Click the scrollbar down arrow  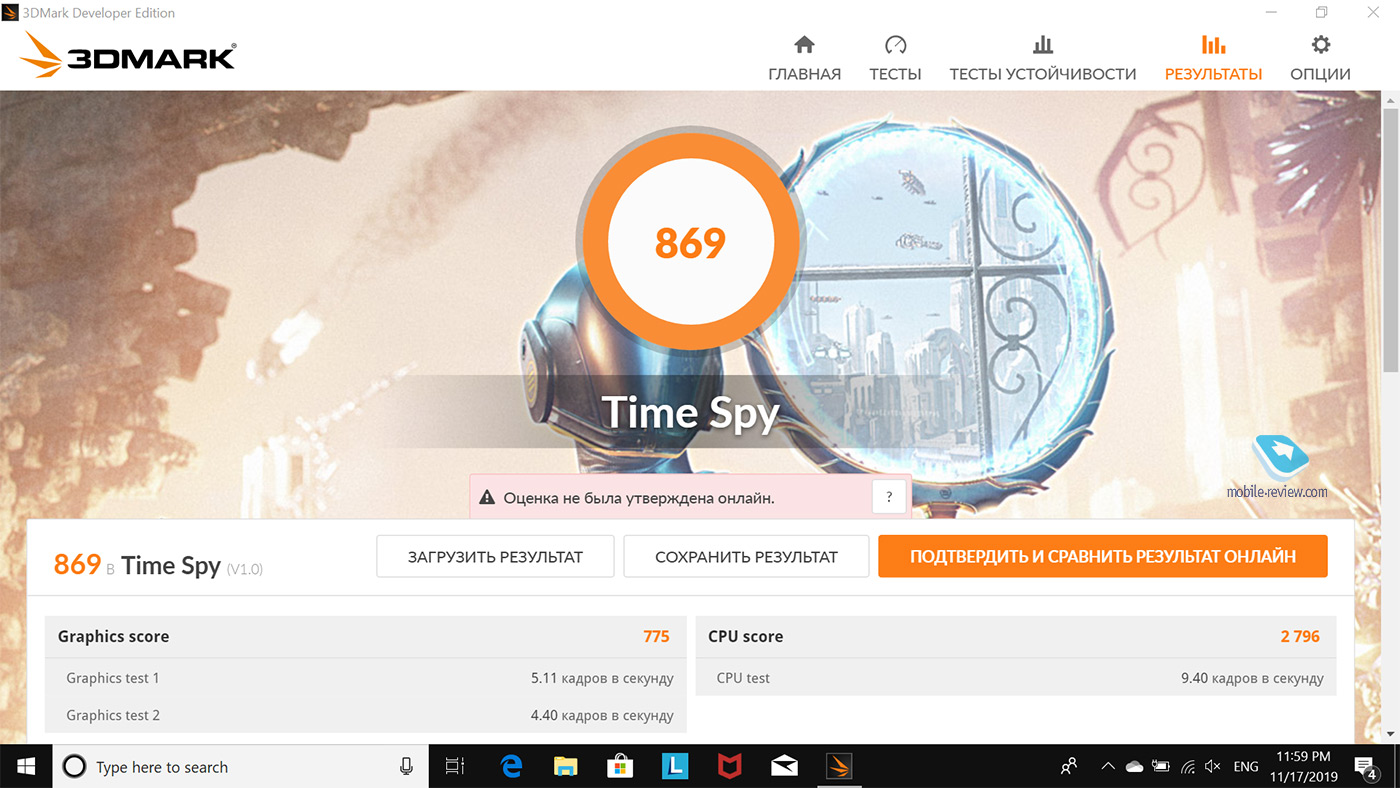click(x=1390, y=734)
